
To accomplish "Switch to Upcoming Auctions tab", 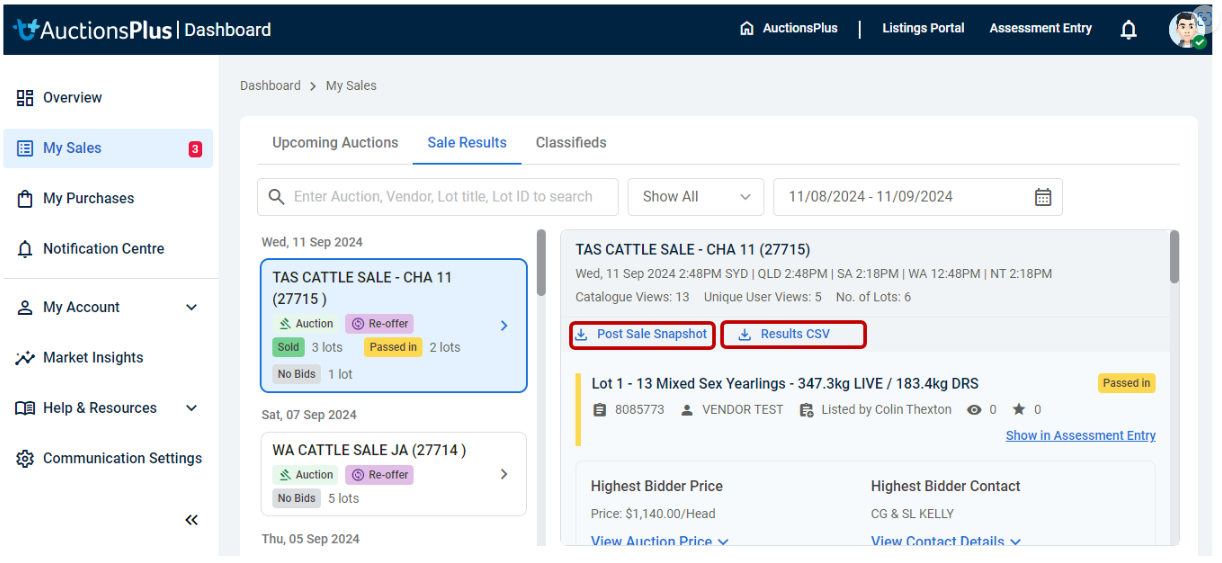I will [x=335, y=143].
